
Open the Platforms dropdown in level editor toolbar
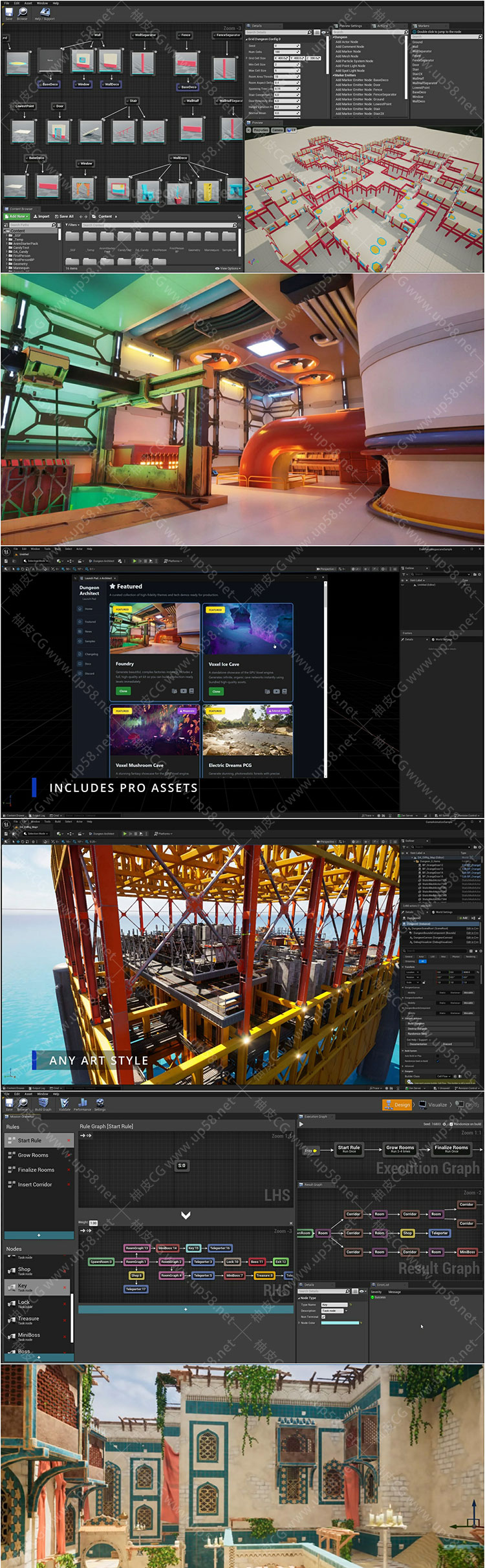[173, 561]
